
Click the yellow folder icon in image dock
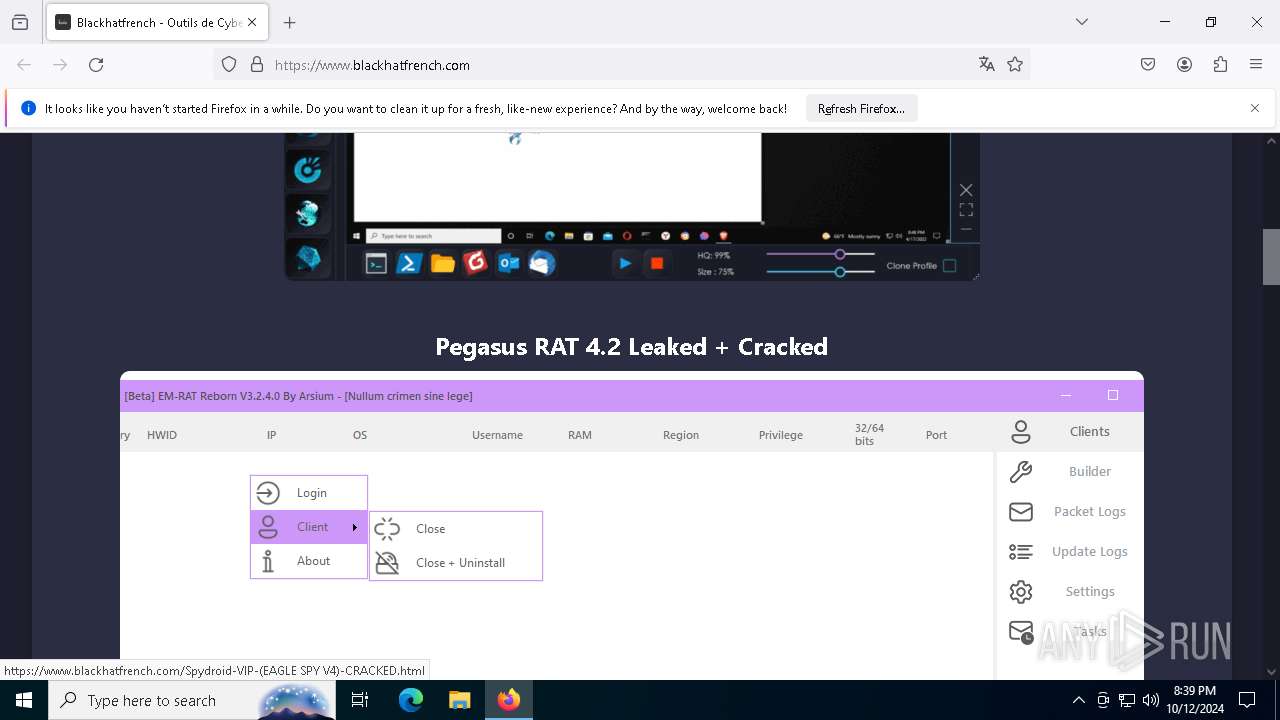tap(442, 264)
